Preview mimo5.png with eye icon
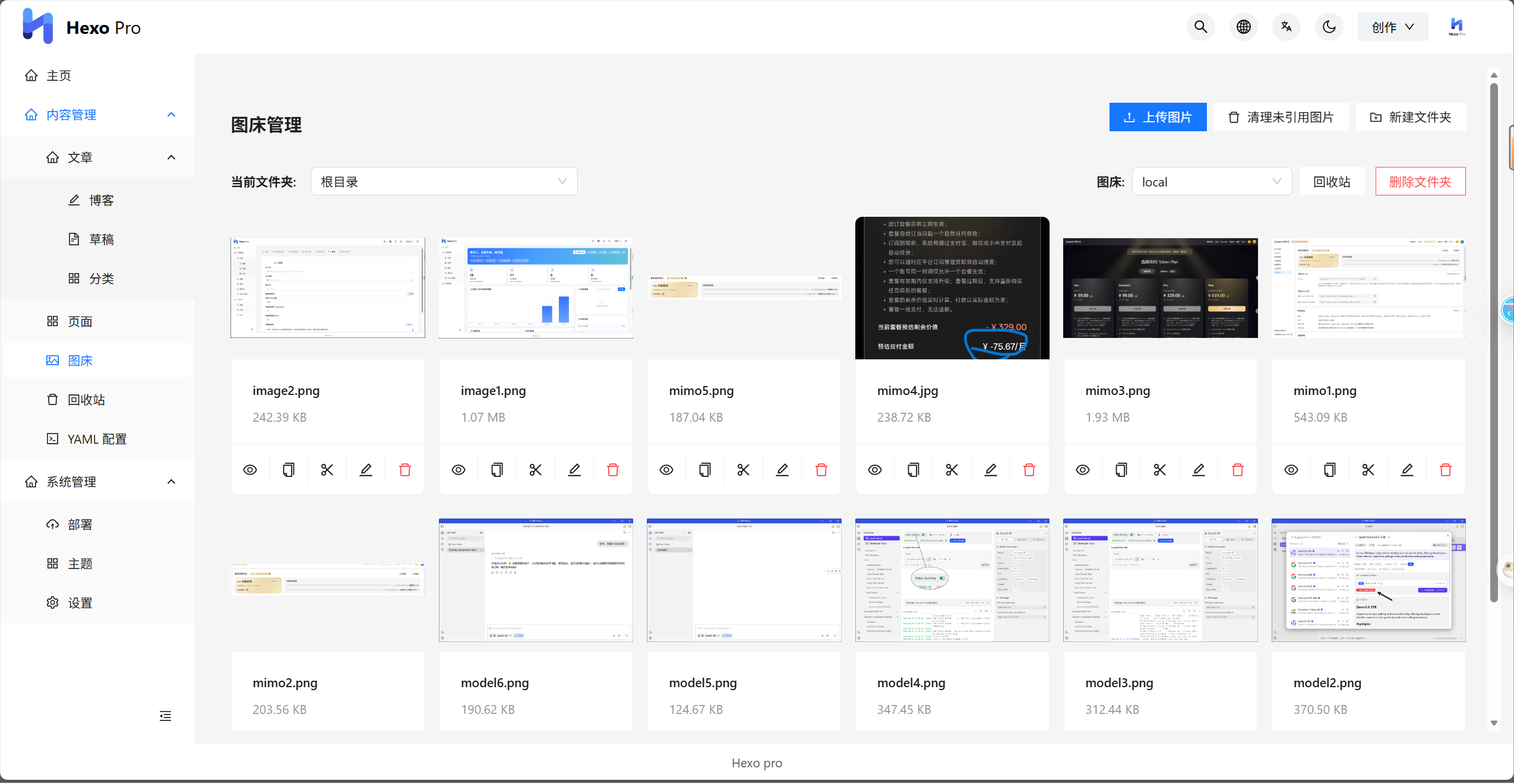This screenshot has height=784, width=1514. [666, 470]
